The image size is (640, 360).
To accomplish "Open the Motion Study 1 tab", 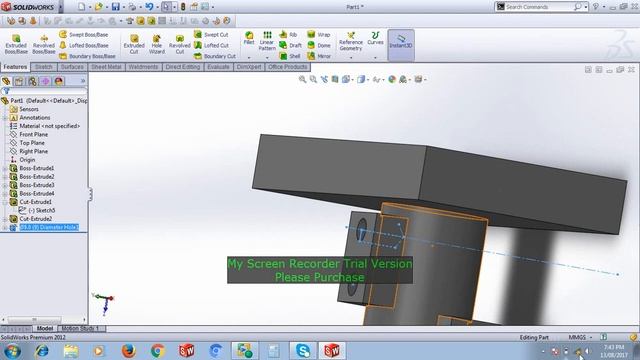I will [81, 328].
